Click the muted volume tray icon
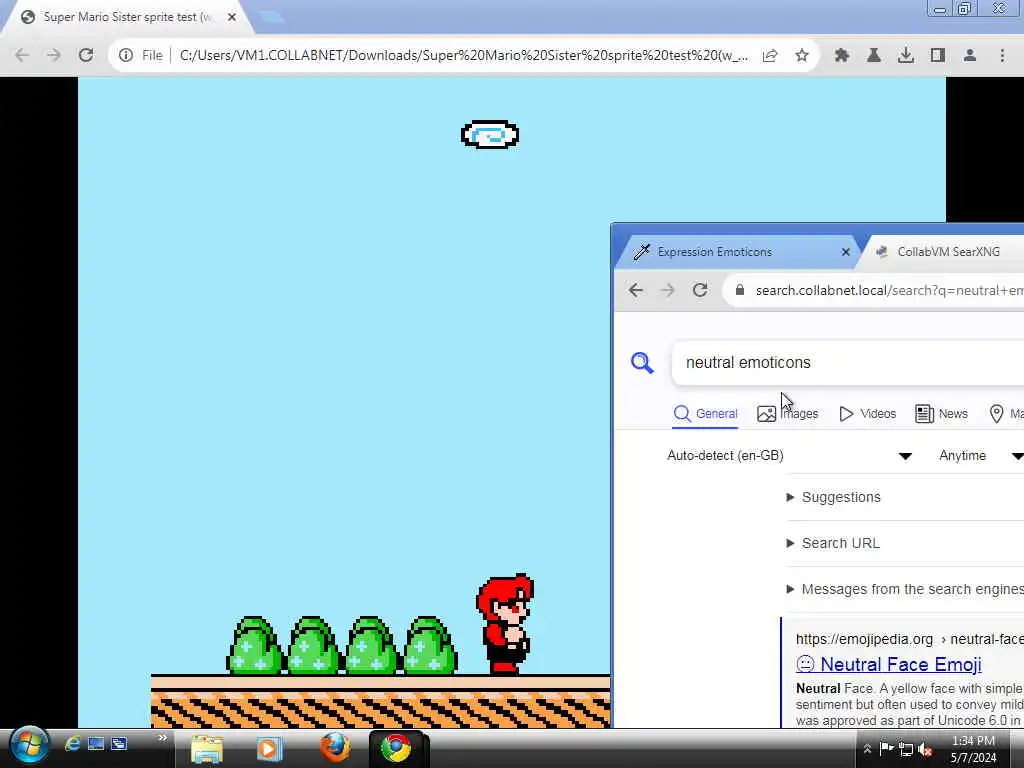The image size is (1024, 768). pos(925,749)
